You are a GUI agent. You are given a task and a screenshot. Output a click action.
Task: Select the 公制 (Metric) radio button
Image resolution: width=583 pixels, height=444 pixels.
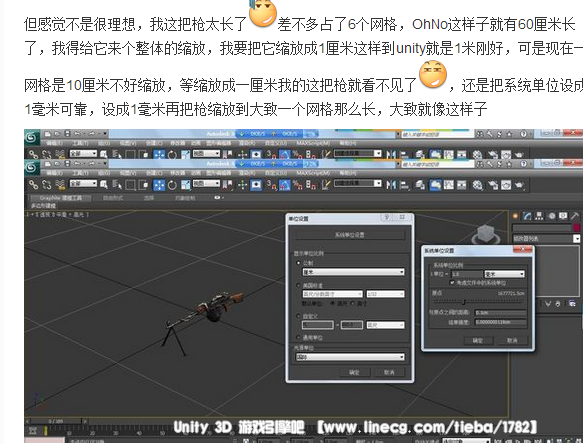click(x=298, y=263)
